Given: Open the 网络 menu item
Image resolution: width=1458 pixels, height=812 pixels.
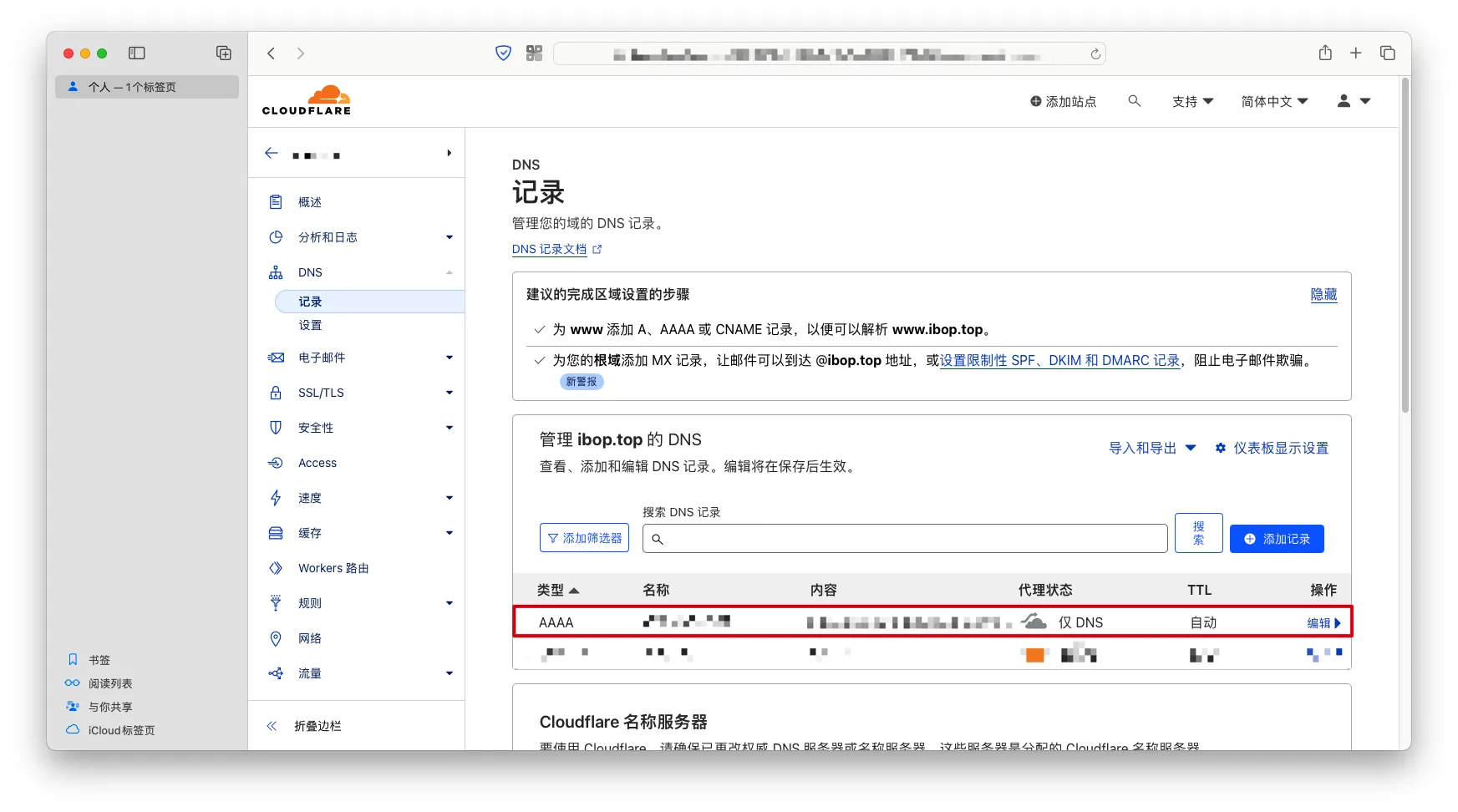Looking at the screenshot, I should point(310,638).
